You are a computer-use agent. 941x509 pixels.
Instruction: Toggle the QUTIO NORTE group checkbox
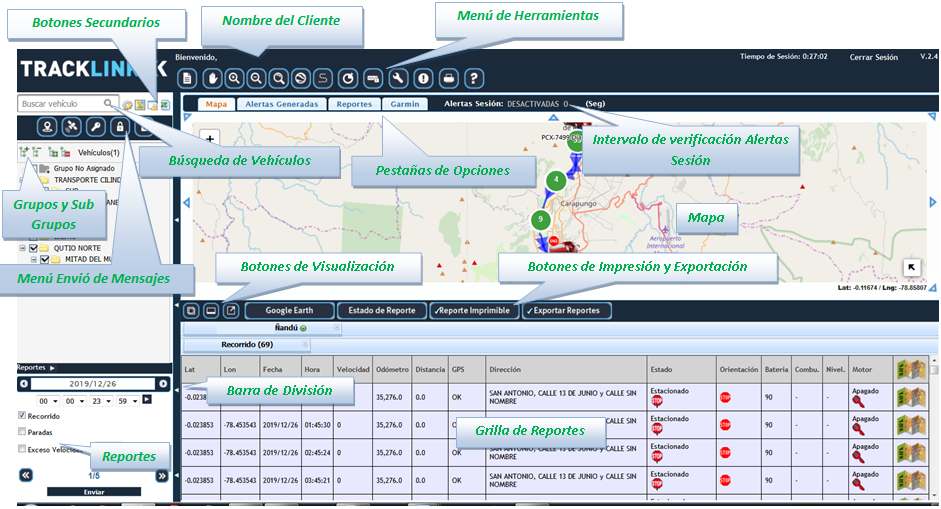(x=34, y=247)
